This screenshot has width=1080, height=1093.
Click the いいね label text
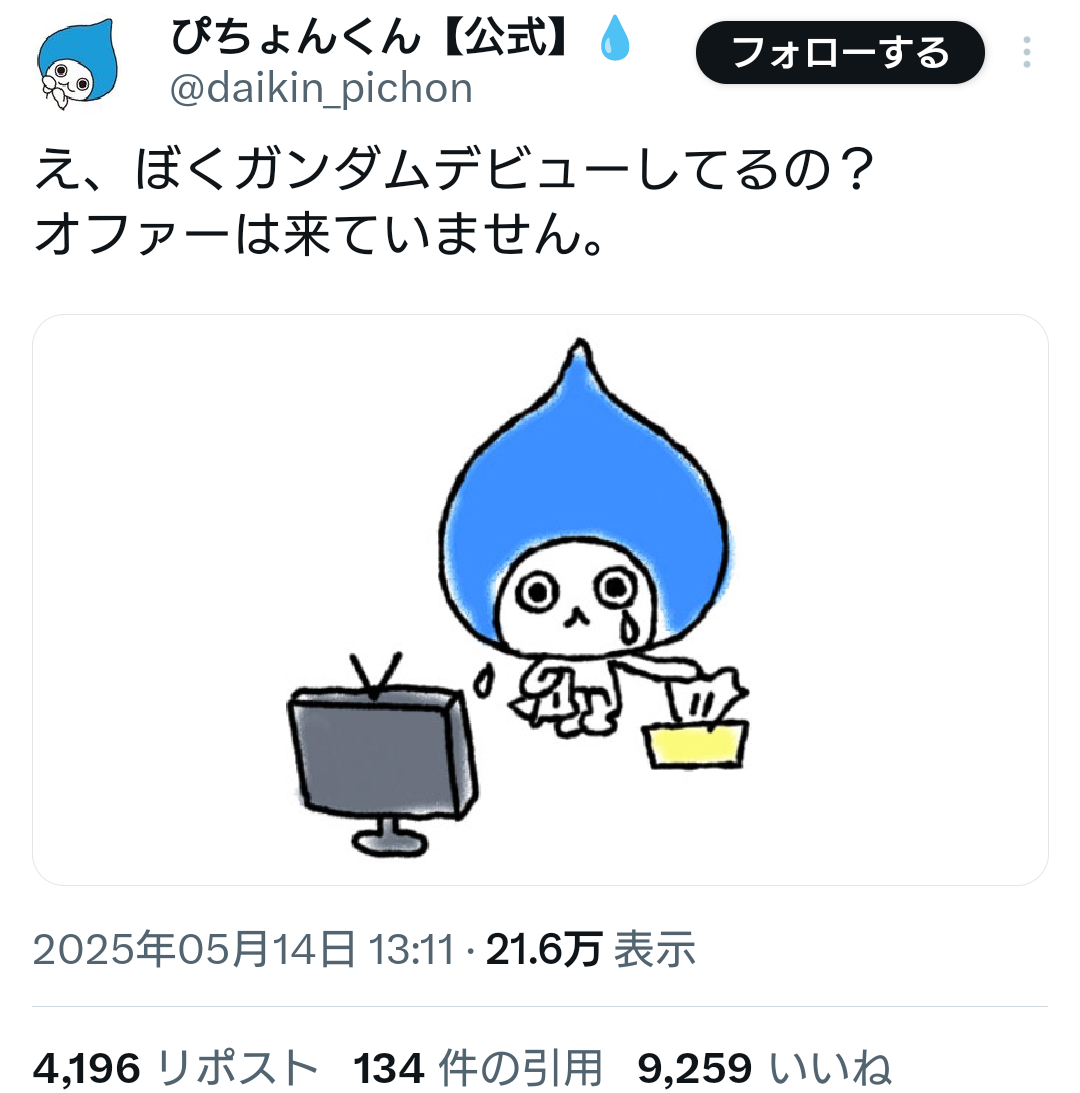click(830, 1067)
